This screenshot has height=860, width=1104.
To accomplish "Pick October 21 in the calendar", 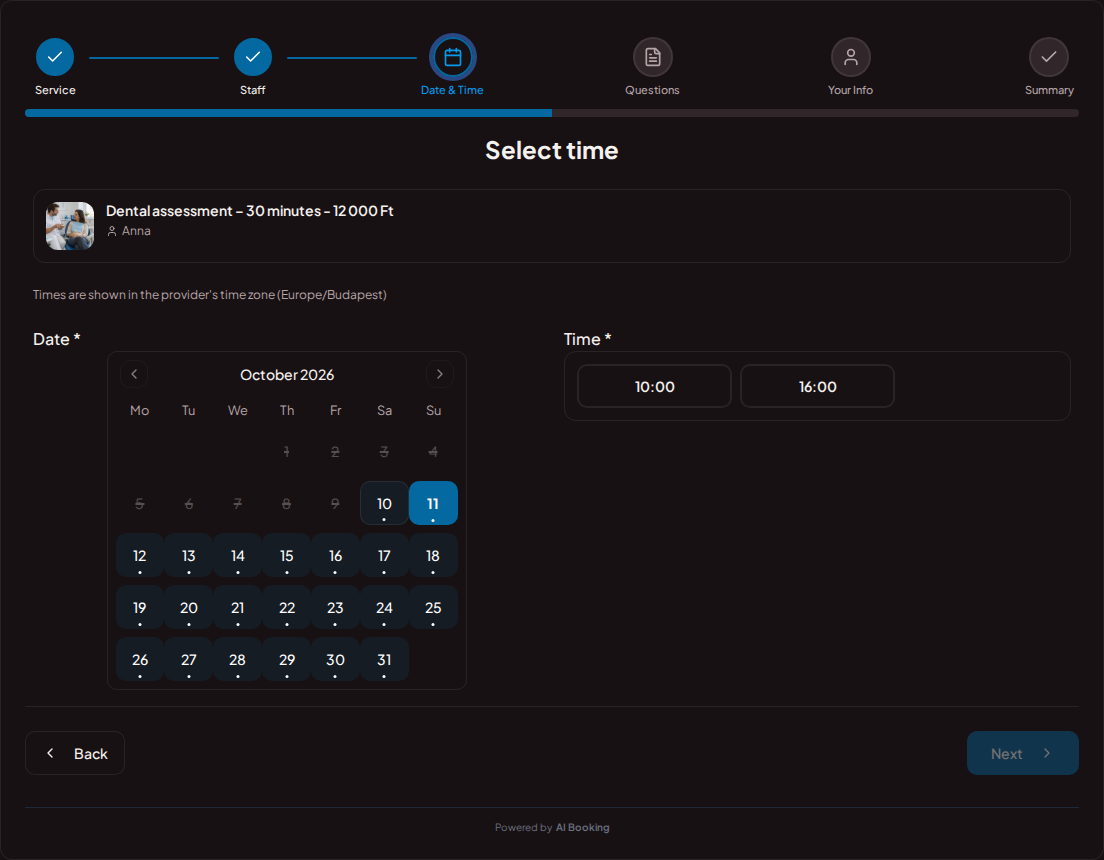I will point(237,607).
